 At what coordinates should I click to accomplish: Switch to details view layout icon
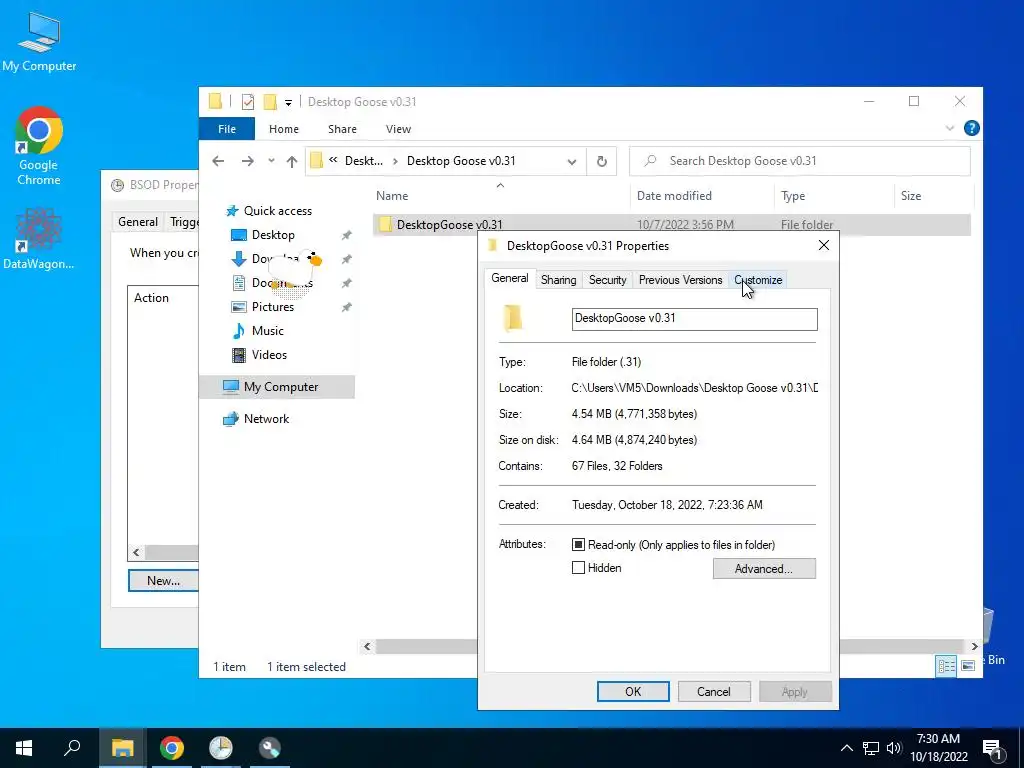point(946,666)
